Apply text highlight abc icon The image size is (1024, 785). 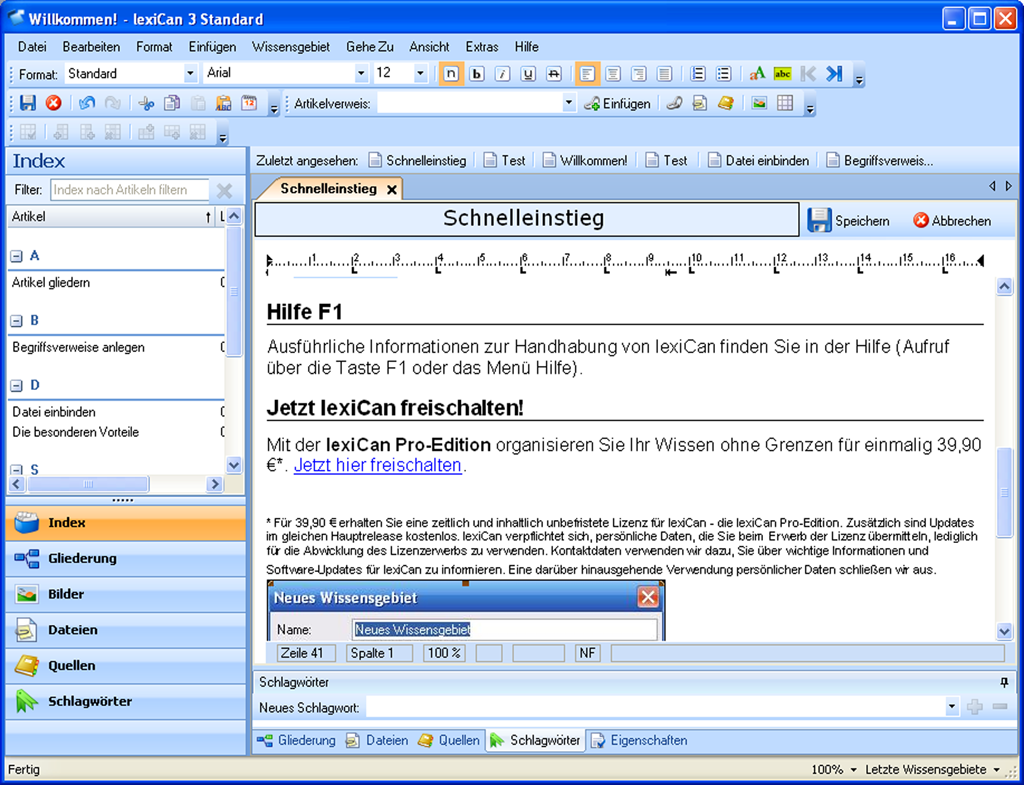click(x=782, y=74)
